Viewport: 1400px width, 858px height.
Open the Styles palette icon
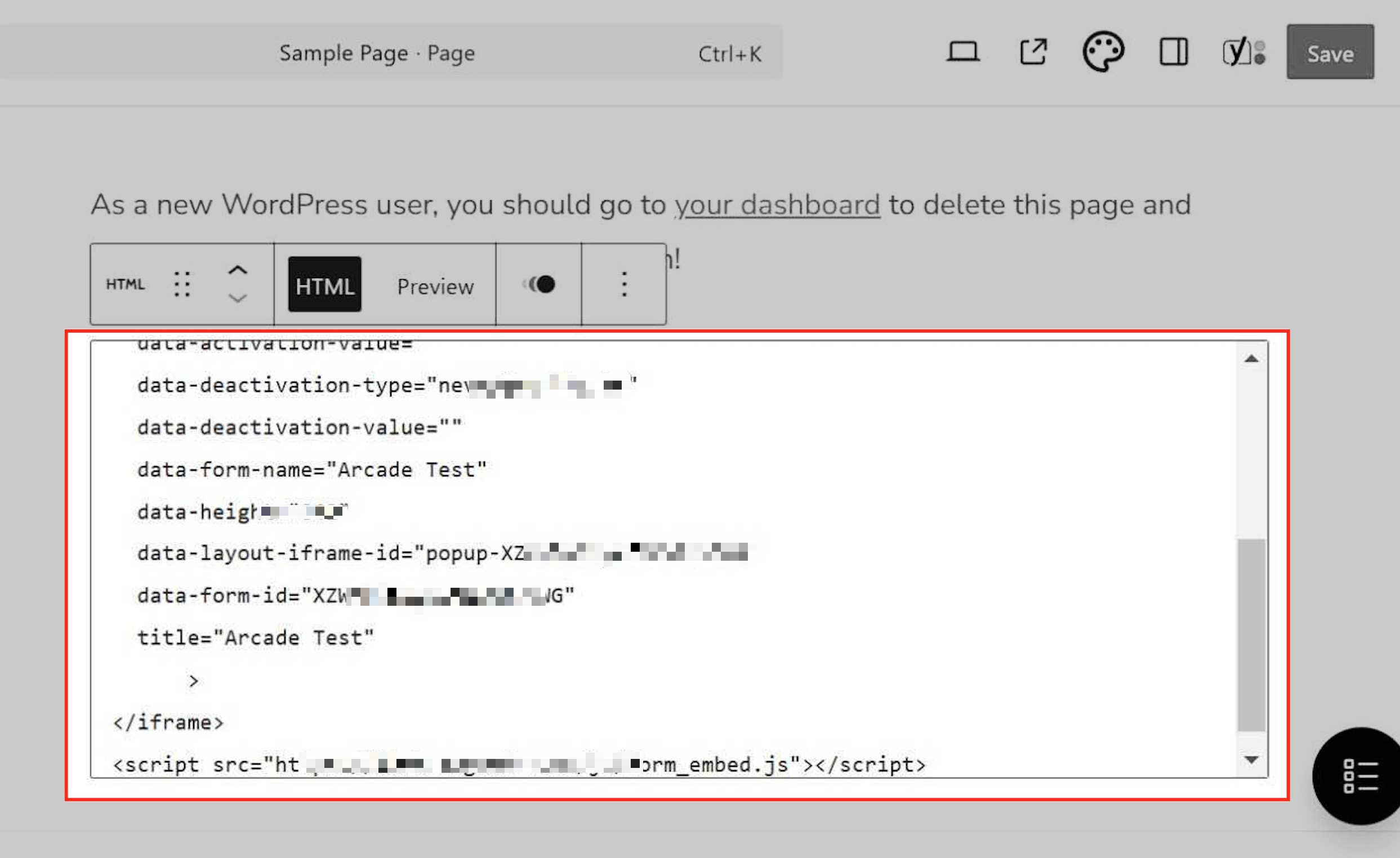pos(1103,52)
